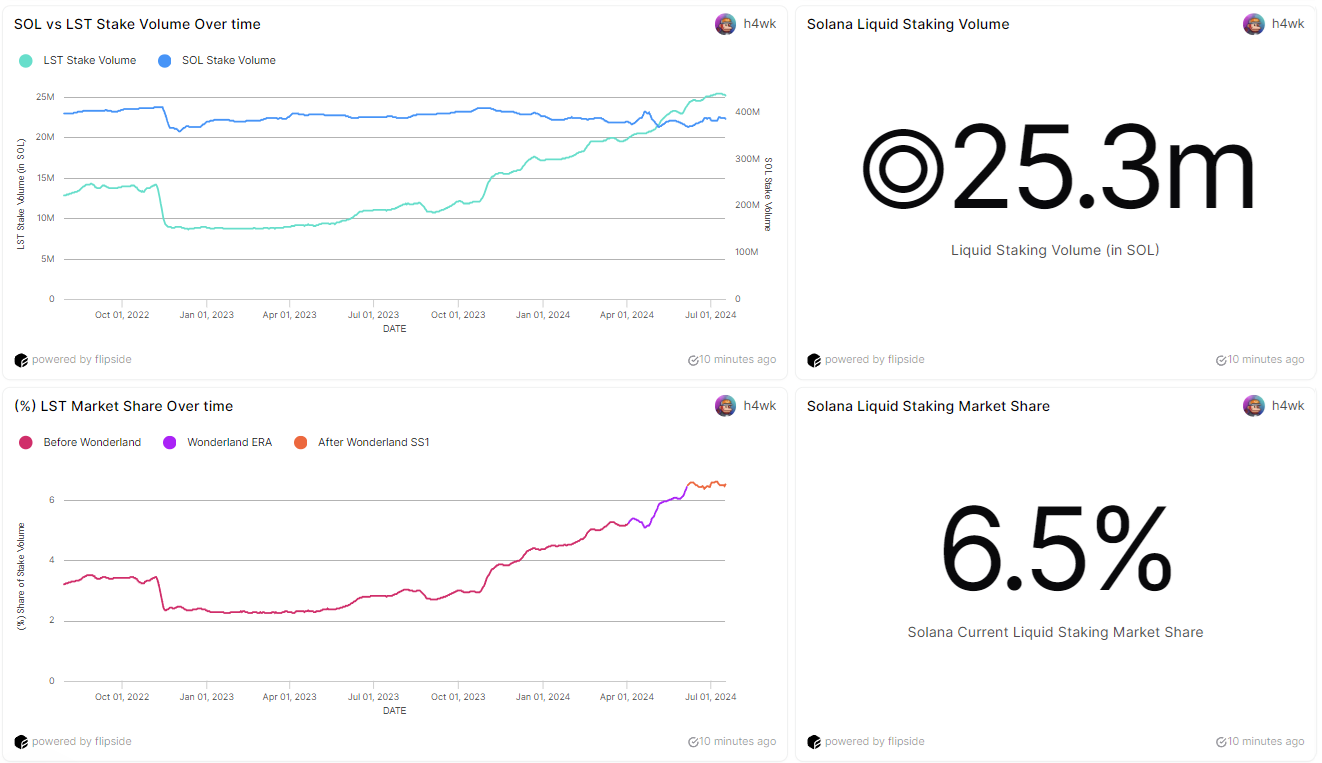Click h4wk avatar on Liquid Staking Volume card

tap(1254, 24)
